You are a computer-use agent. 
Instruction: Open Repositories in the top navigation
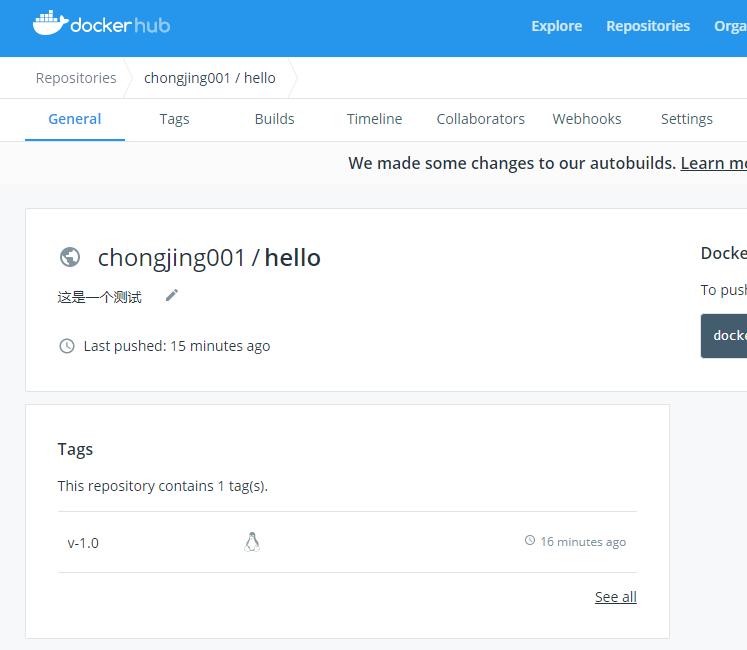pyautogui.click(x=648, y=26)
